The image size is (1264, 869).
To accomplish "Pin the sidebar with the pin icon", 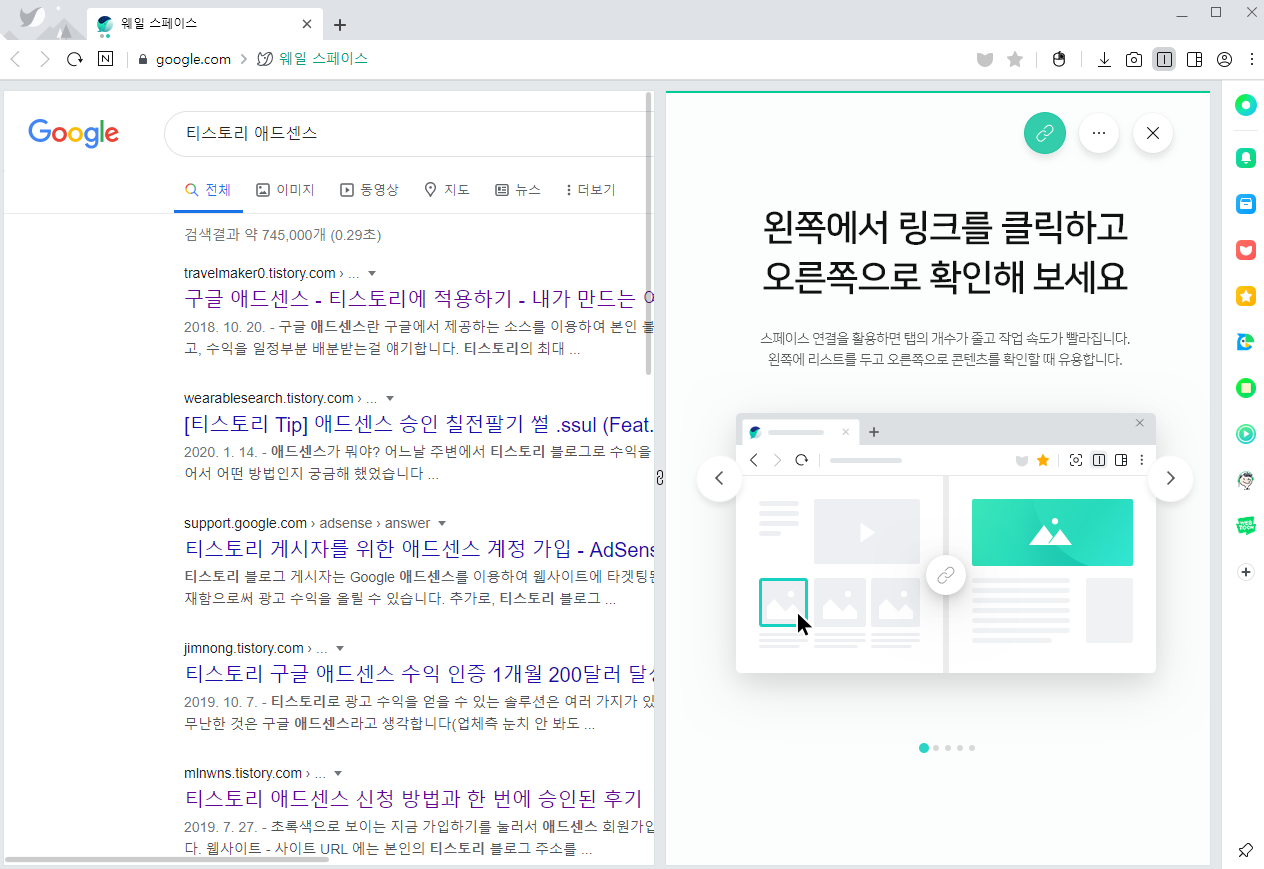I will 1245,850.
